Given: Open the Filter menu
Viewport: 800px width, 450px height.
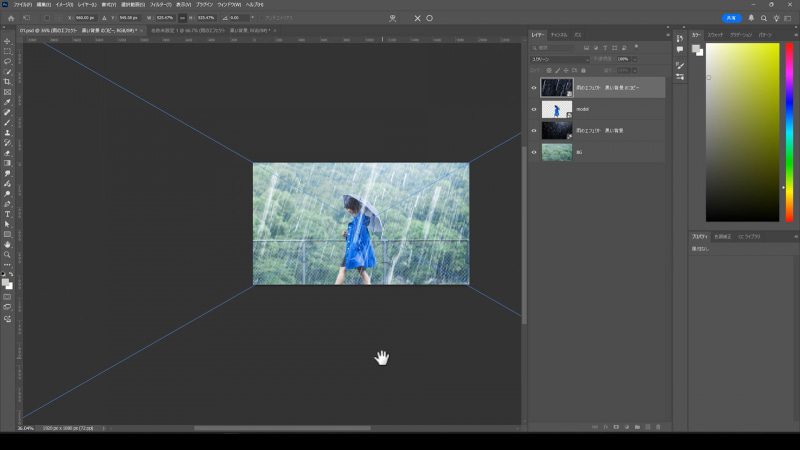Looking at the screenshot, I should point(160,5).
